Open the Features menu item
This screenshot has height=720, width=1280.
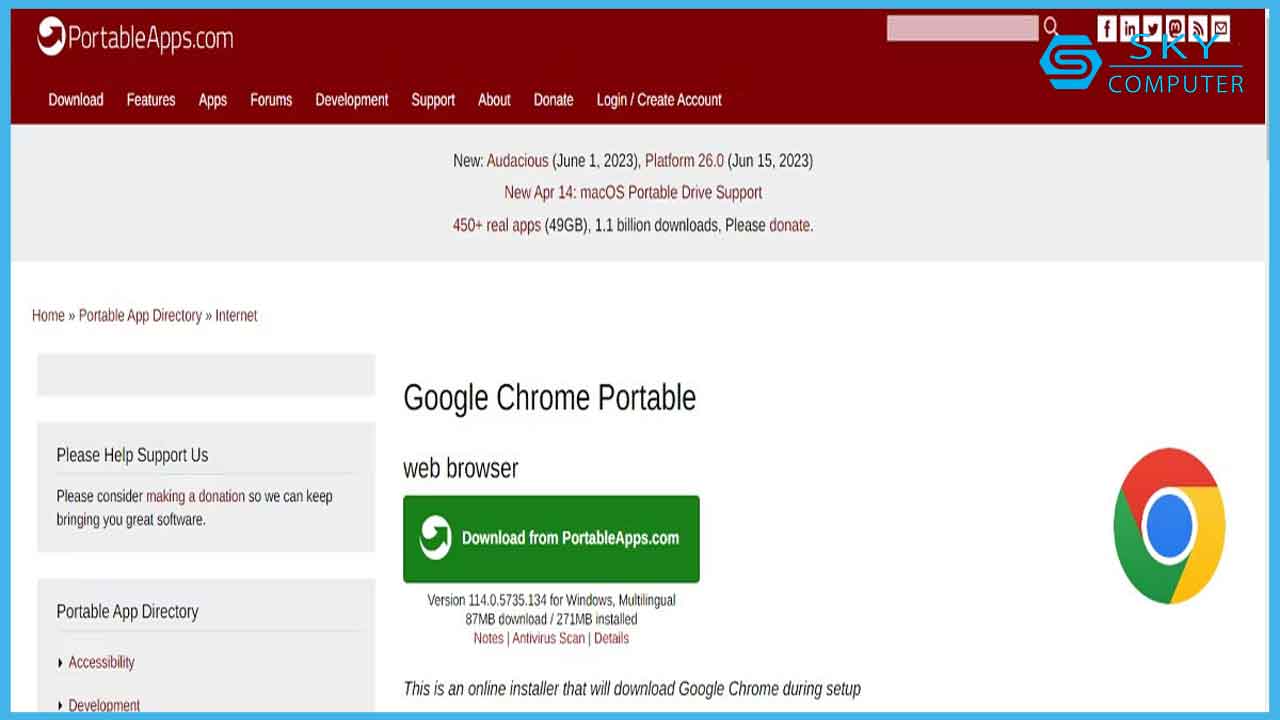point(151,100)
